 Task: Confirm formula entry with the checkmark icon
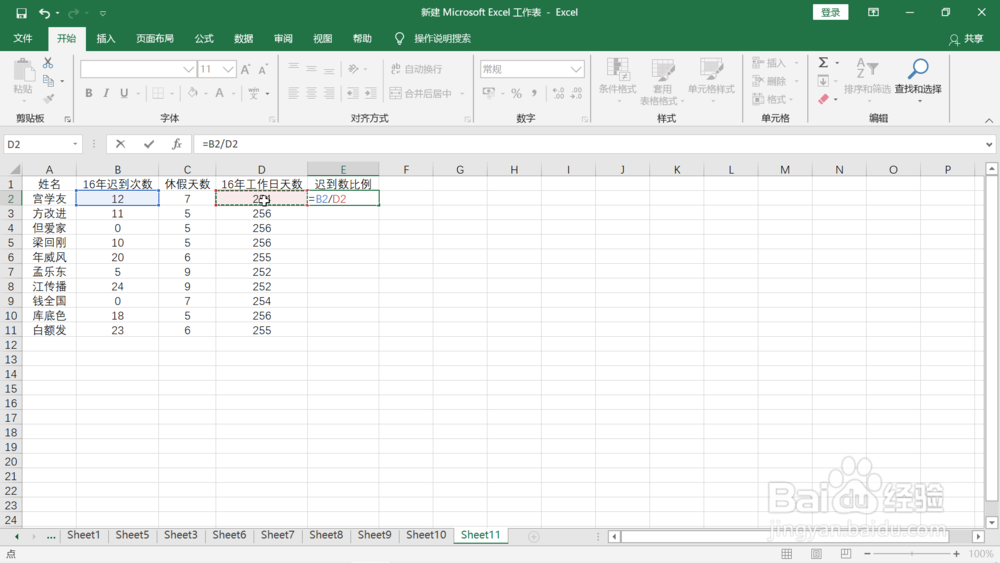point(149,144)
